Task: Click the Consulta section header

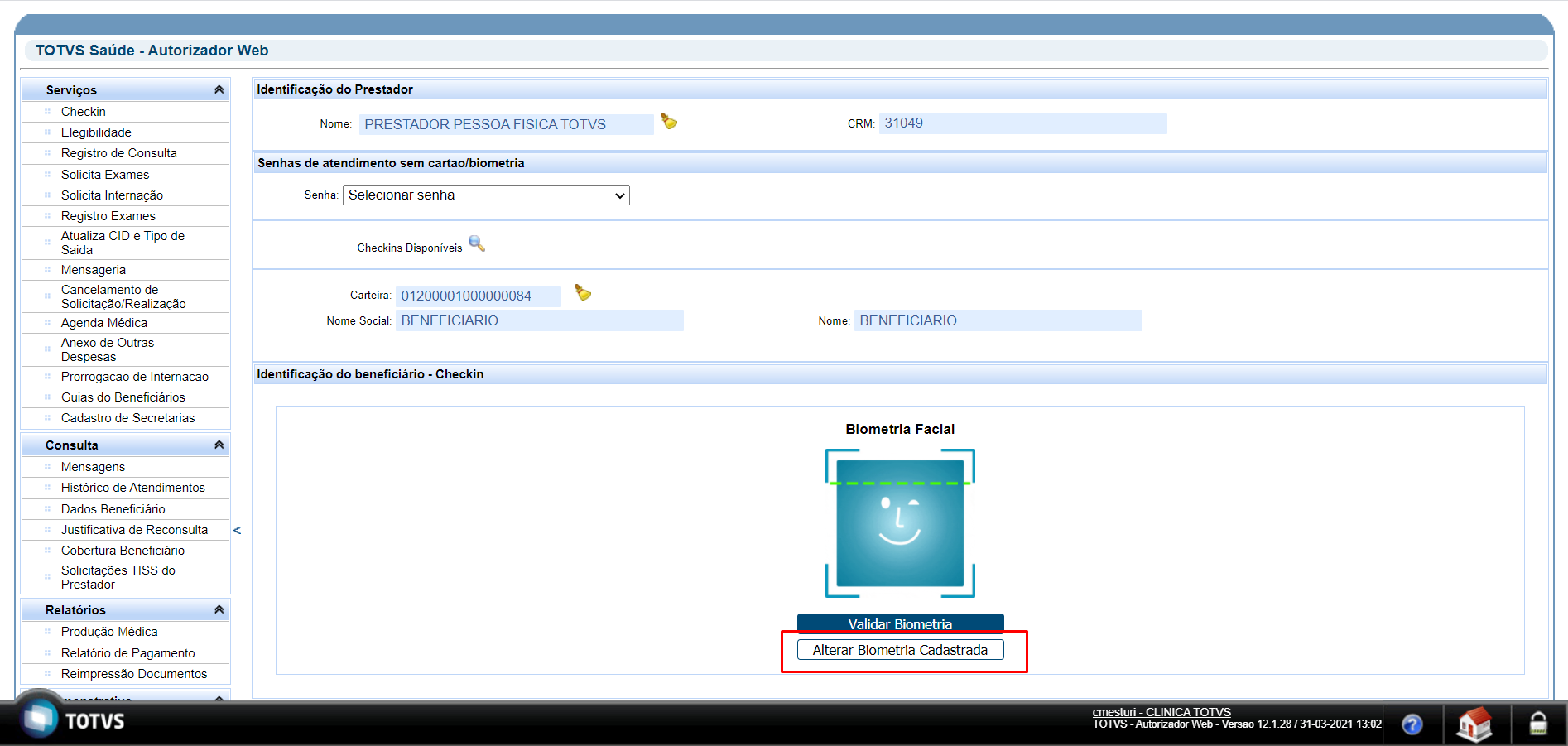Action: (x=126, y=445)
